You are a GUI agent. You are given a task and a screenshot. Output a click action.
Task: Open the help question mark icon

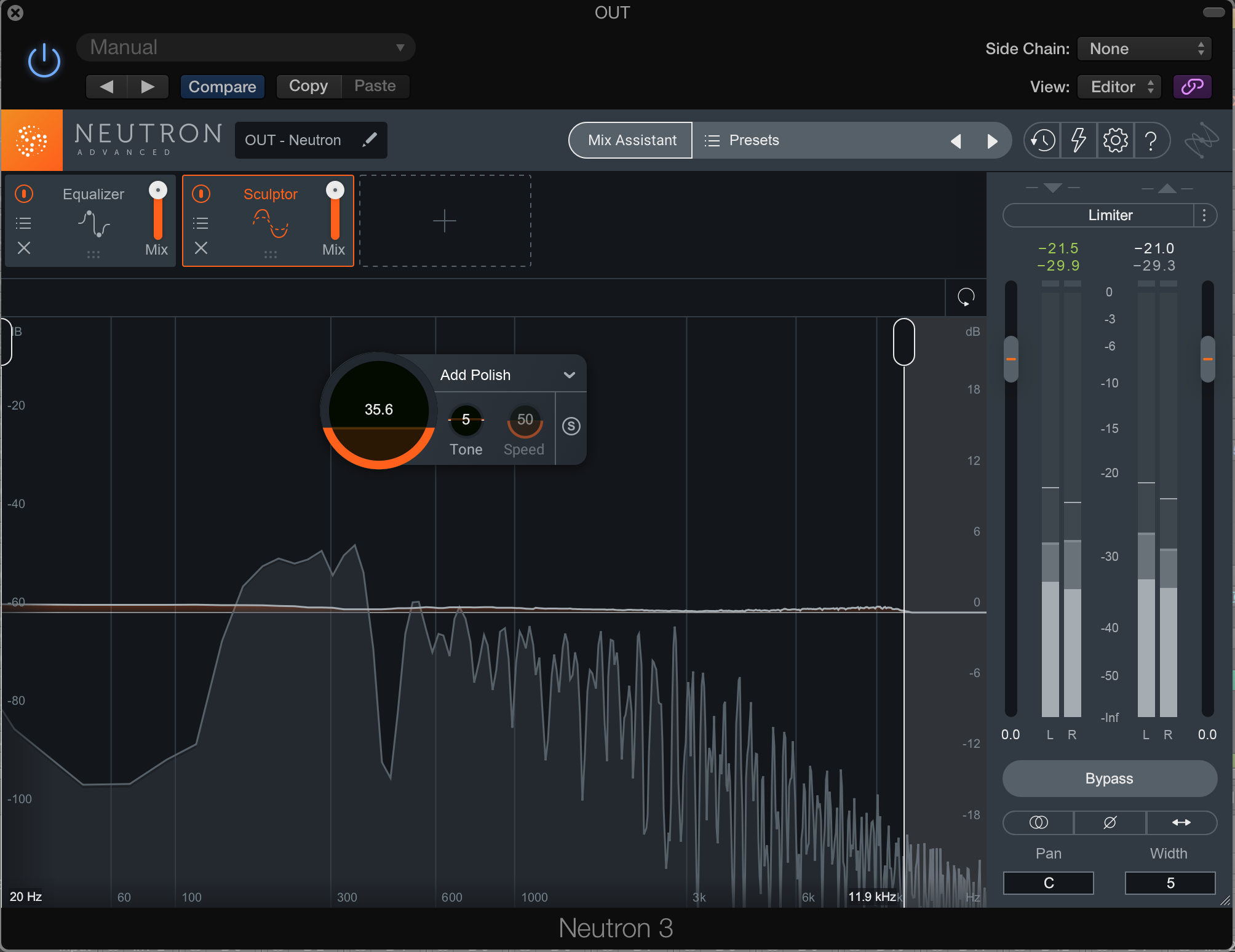tap(1151, 141)
